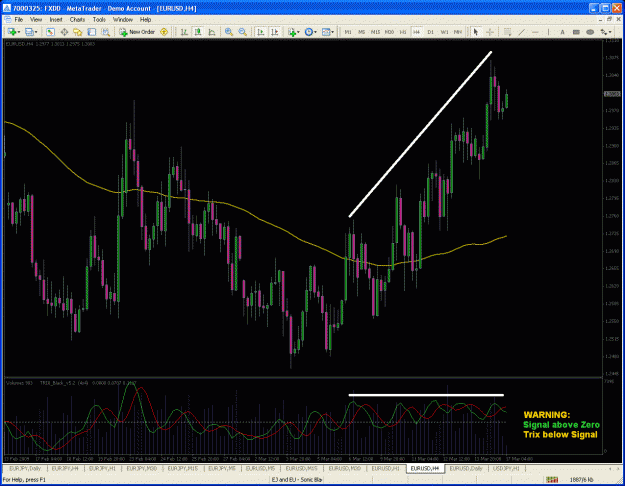
Task: Select the H1 timeframe button
Action: [403, 32]
